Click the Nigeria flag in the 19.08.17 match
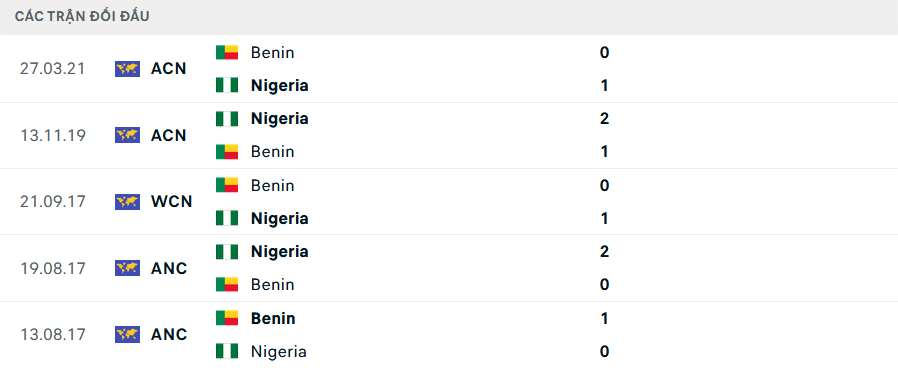The width and height of the screenshot is (898, 382). click(x=227, y=251)
